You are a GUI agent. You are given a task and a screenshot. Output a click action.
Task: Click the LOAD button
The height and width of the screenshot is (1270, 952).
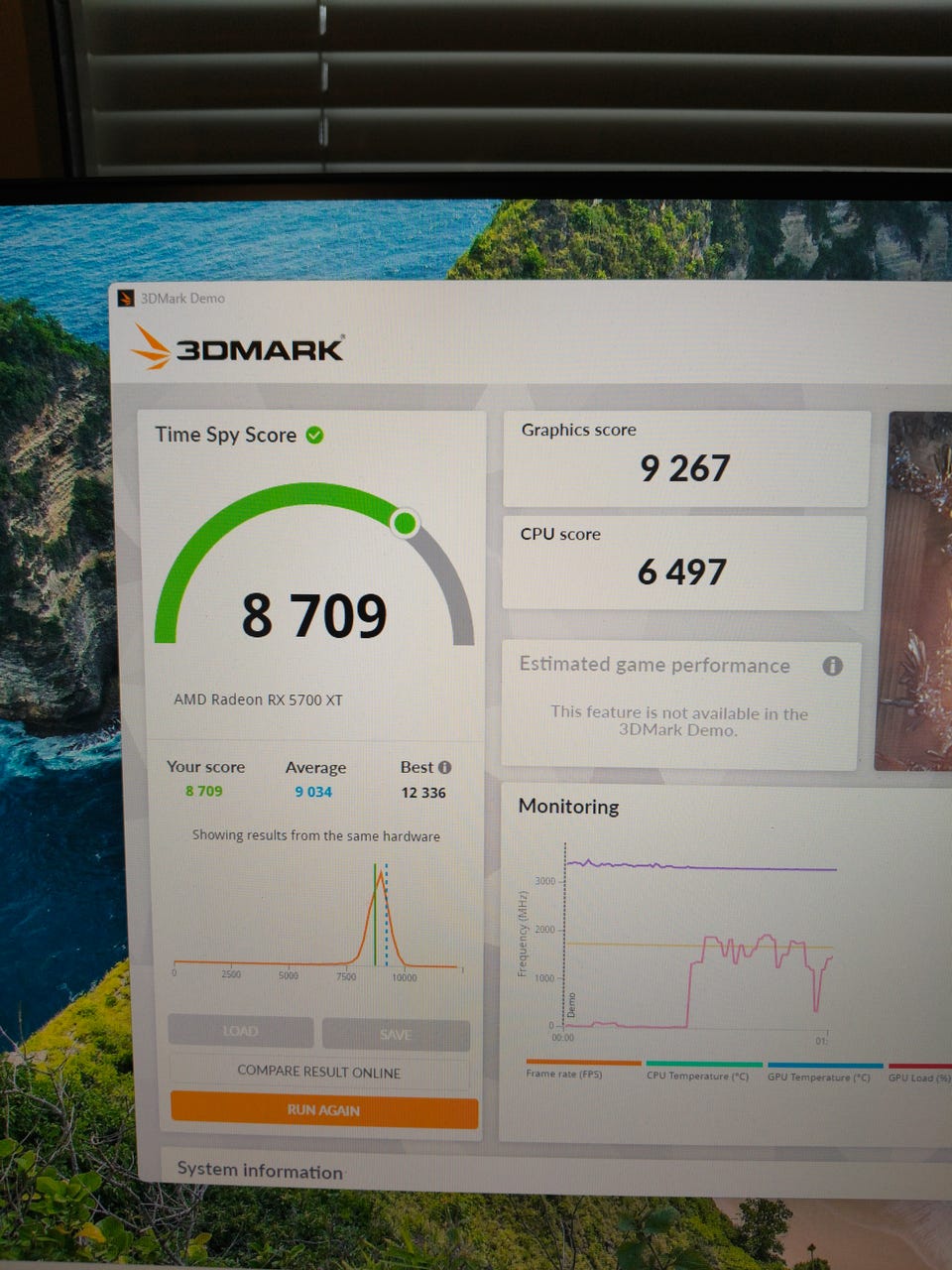[x=241, y=1032]
